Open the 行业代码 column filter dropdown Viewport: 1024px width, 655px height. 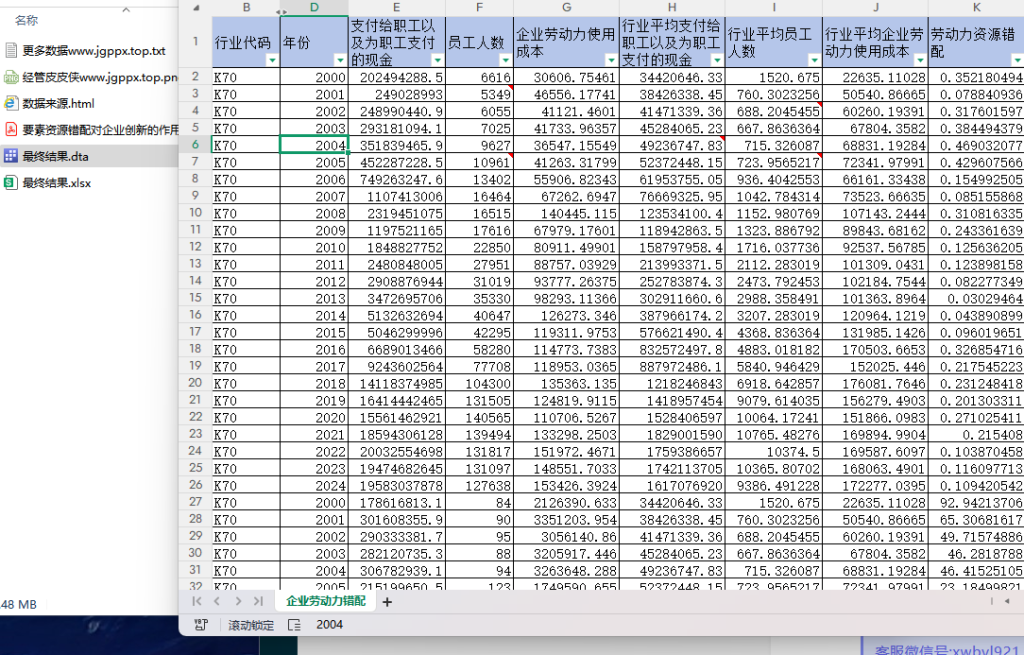272,60
